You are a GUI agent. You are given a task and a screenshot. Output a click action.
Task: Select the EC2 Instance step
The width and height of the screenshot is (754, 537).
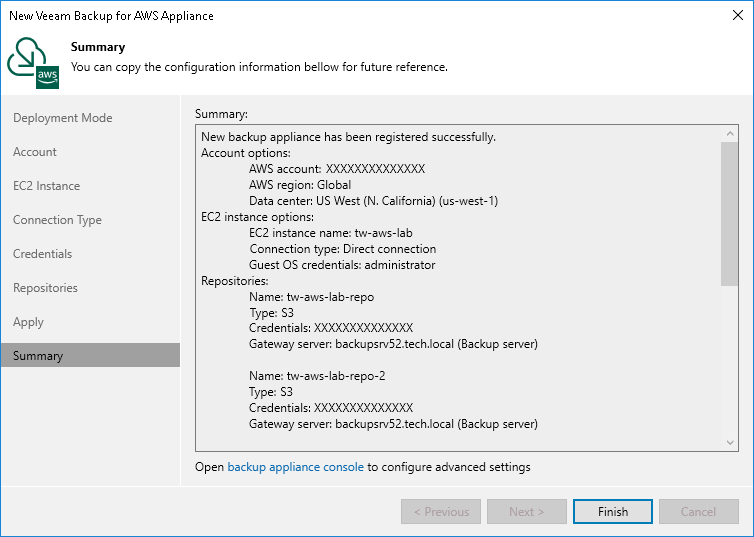tap(46, 186)
